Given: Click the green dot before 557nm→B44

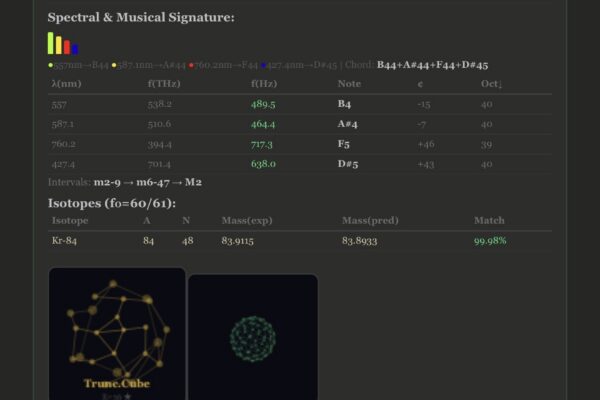Looking at the screenshot, I should [51, 65].
